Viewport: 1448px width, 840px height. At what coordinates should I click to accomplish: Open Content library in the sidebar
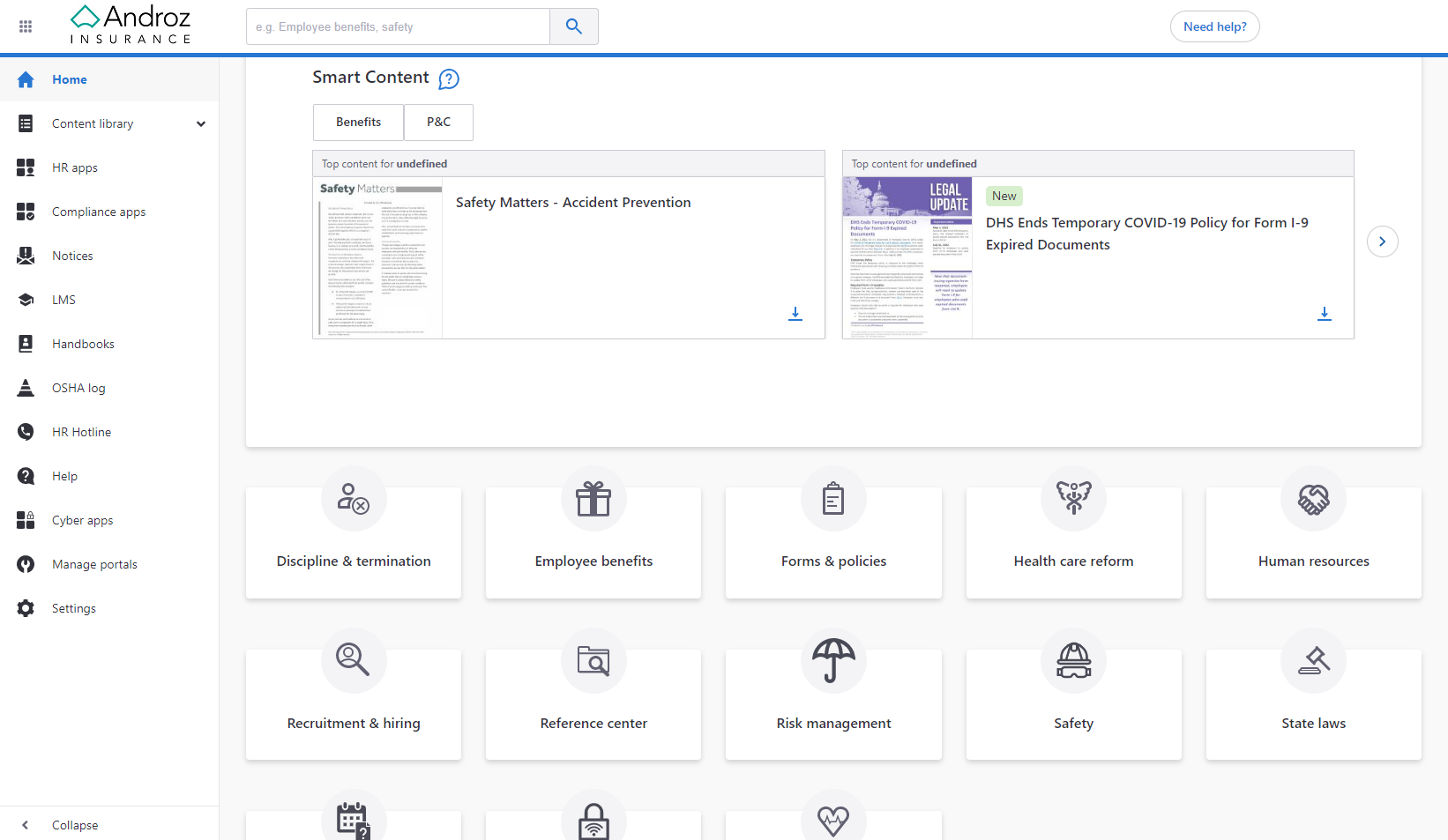(x=109, y=123)
